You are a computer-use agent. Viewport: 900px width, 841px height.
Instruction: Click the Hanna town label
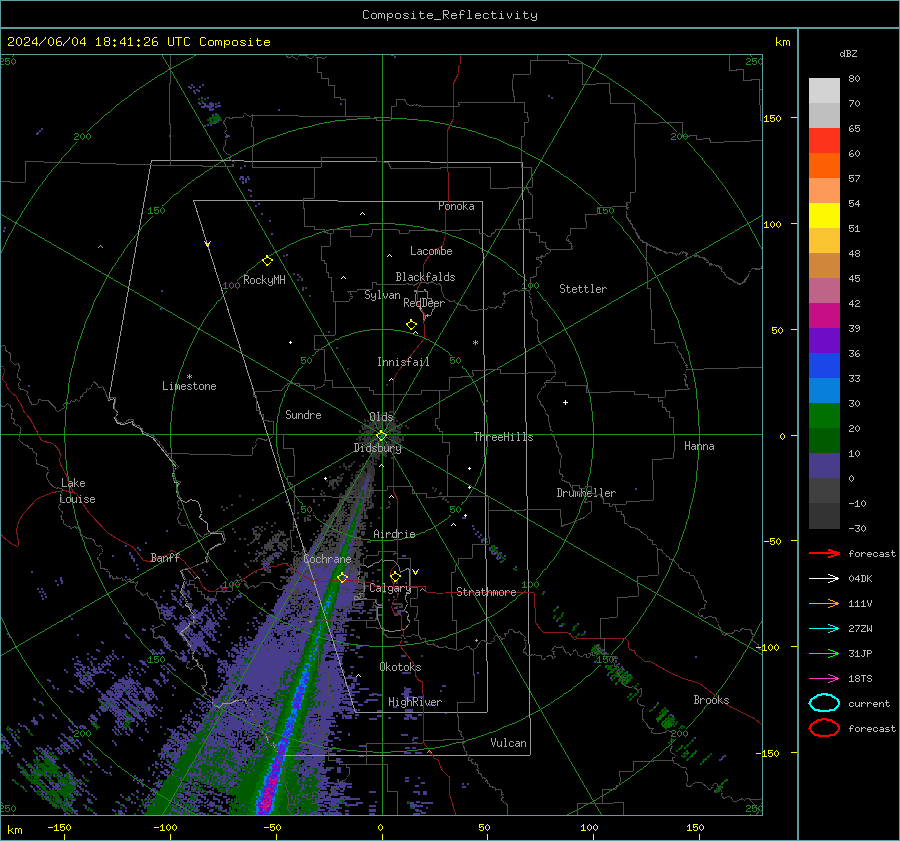tap(699, 446)
